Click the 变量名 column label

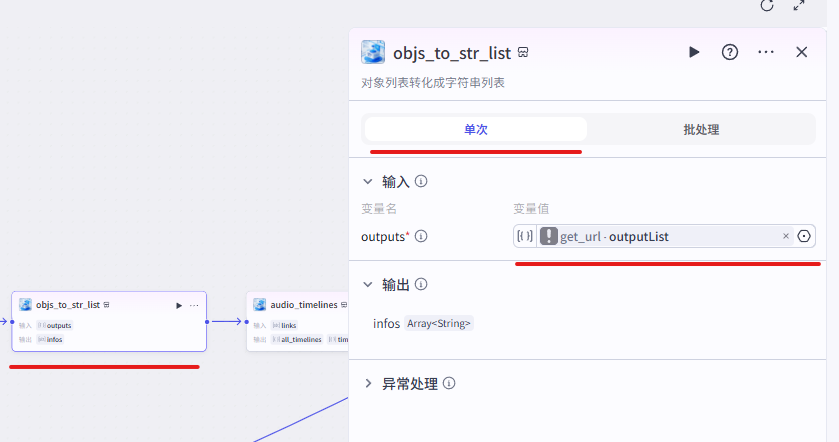click(x=379, y=208)
